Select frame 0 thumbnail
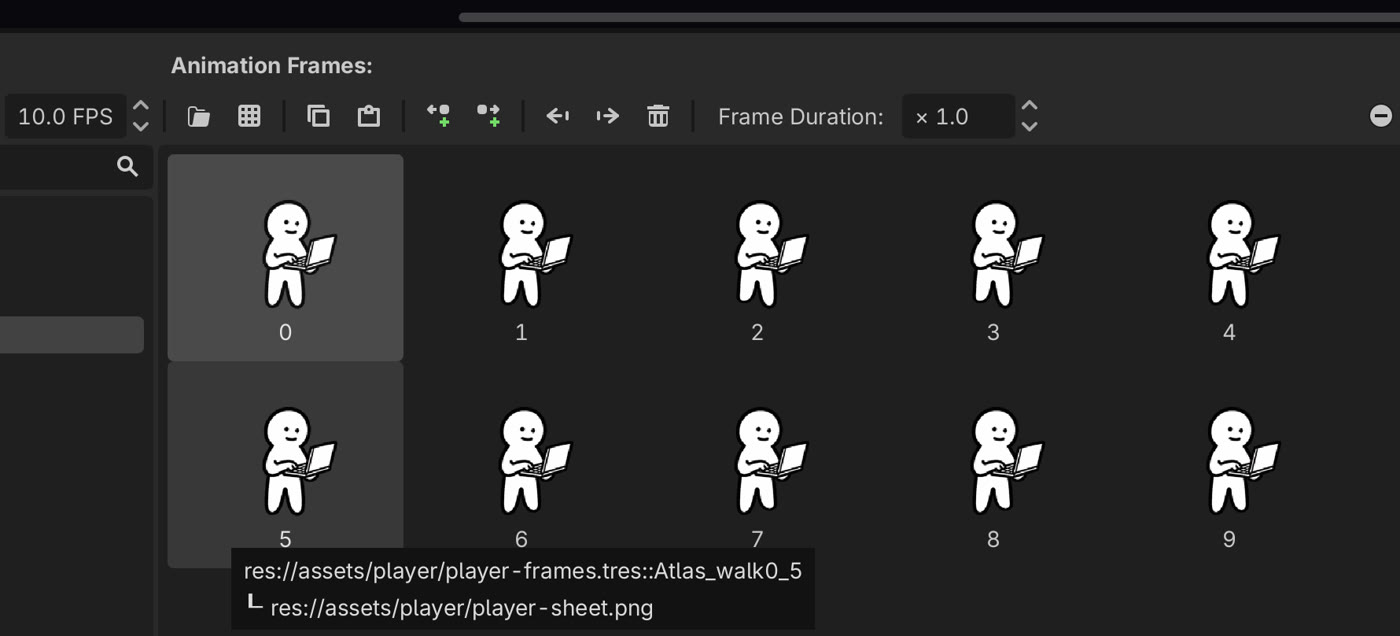Screen dimensions: 1400x636 tap(285, 258)
